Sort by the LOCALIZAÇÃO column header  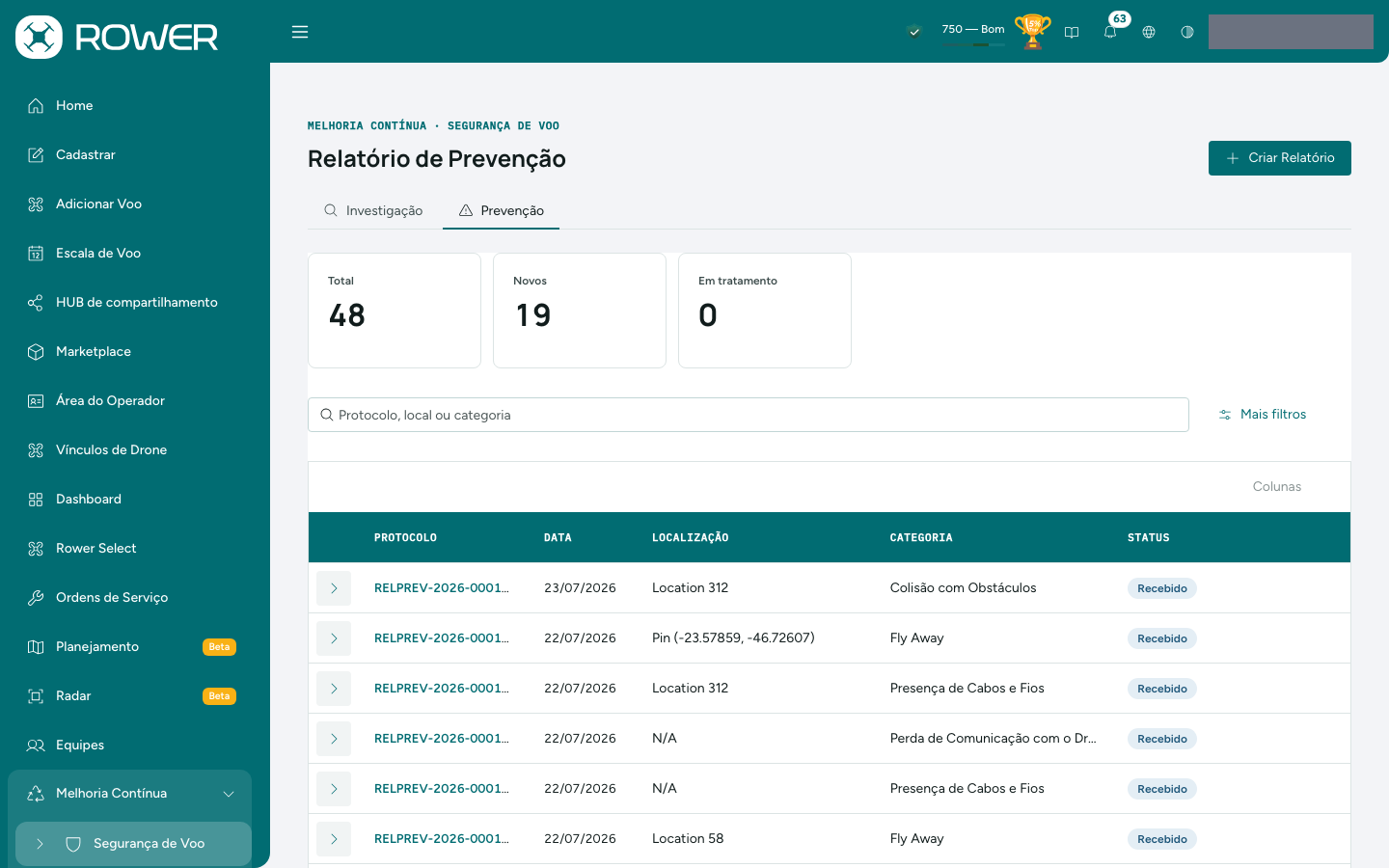pyautogui.click(x=690, y=538)
